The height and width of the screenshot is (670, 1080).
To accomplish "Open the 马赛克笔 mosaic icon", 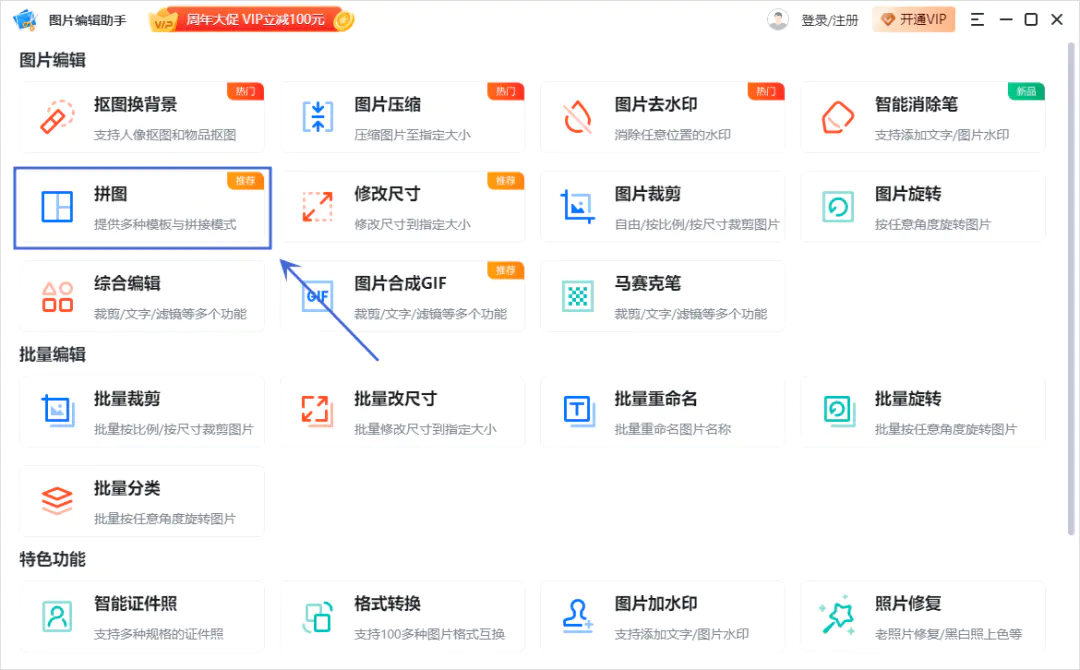I will 577,296.
